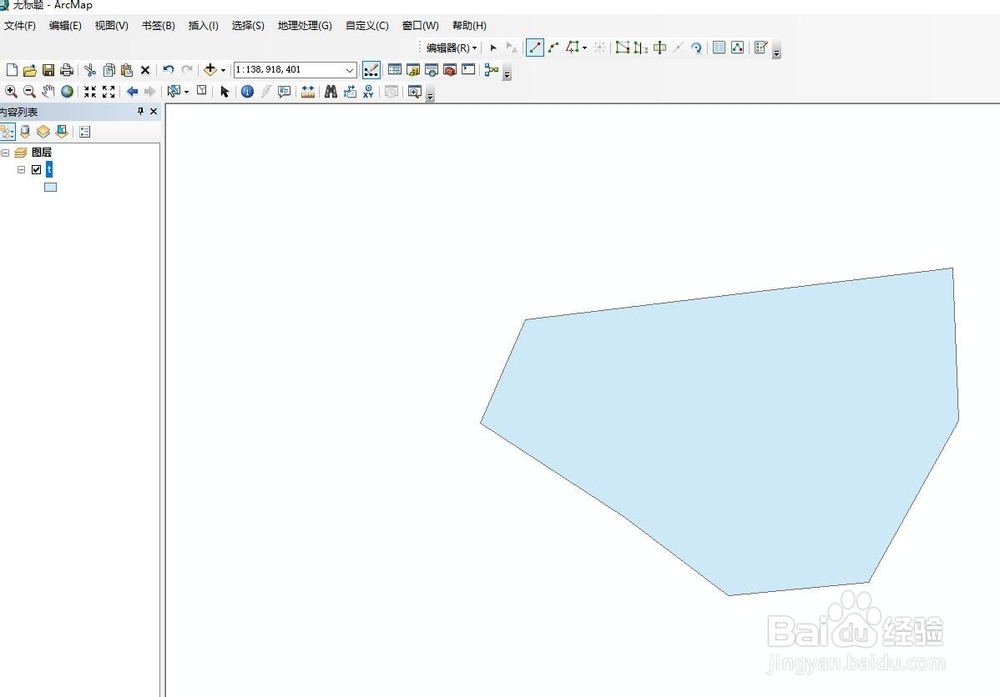1000x697 pixels.
Task: Open the ArcToolbox window
Action: tap(451, 70)
